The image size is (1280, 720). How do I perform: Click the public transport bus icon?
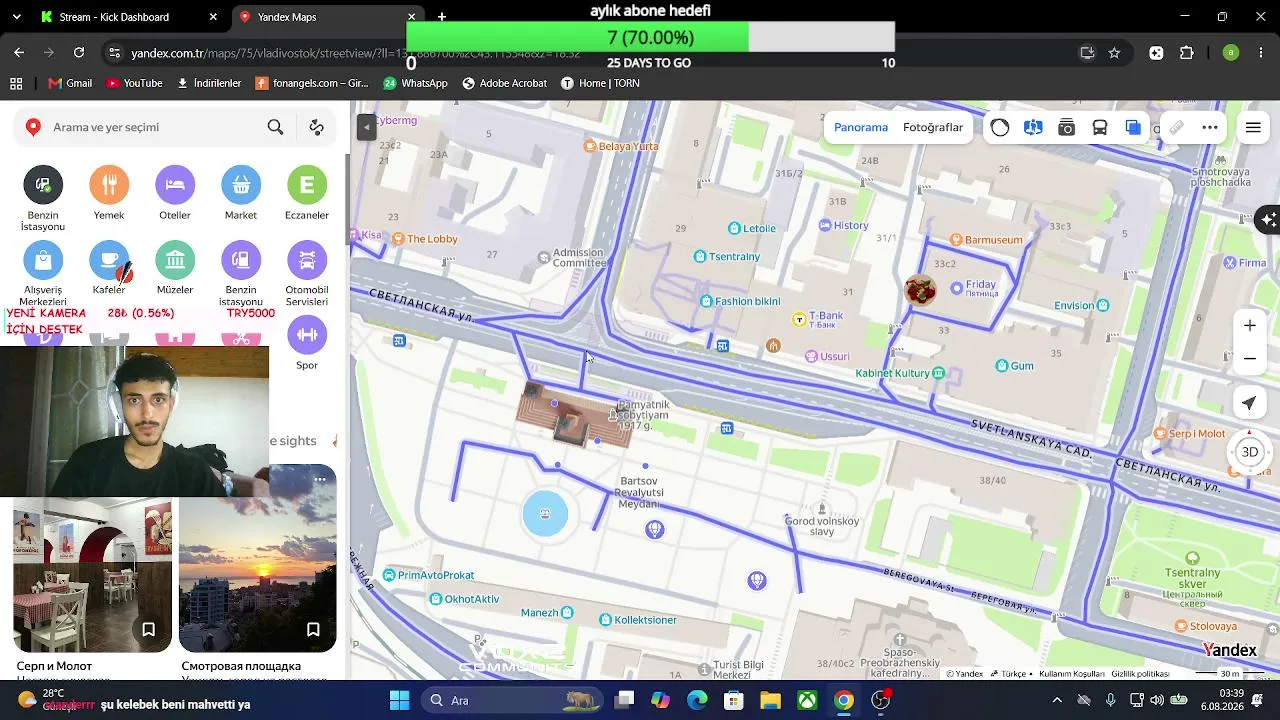point(1100,127)
